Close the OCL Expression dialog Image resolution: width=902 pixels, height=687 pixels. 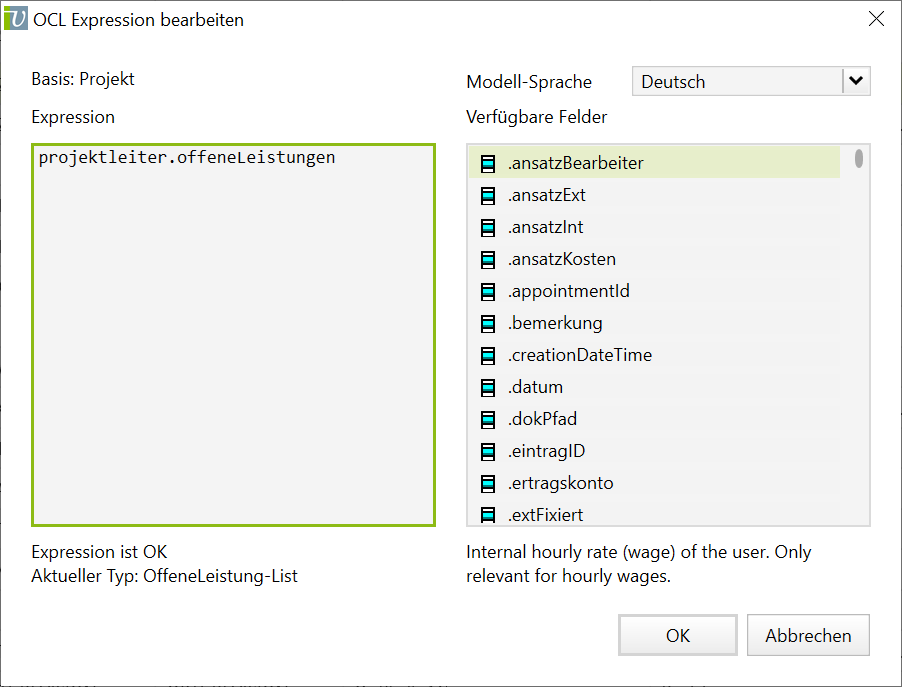875,19
